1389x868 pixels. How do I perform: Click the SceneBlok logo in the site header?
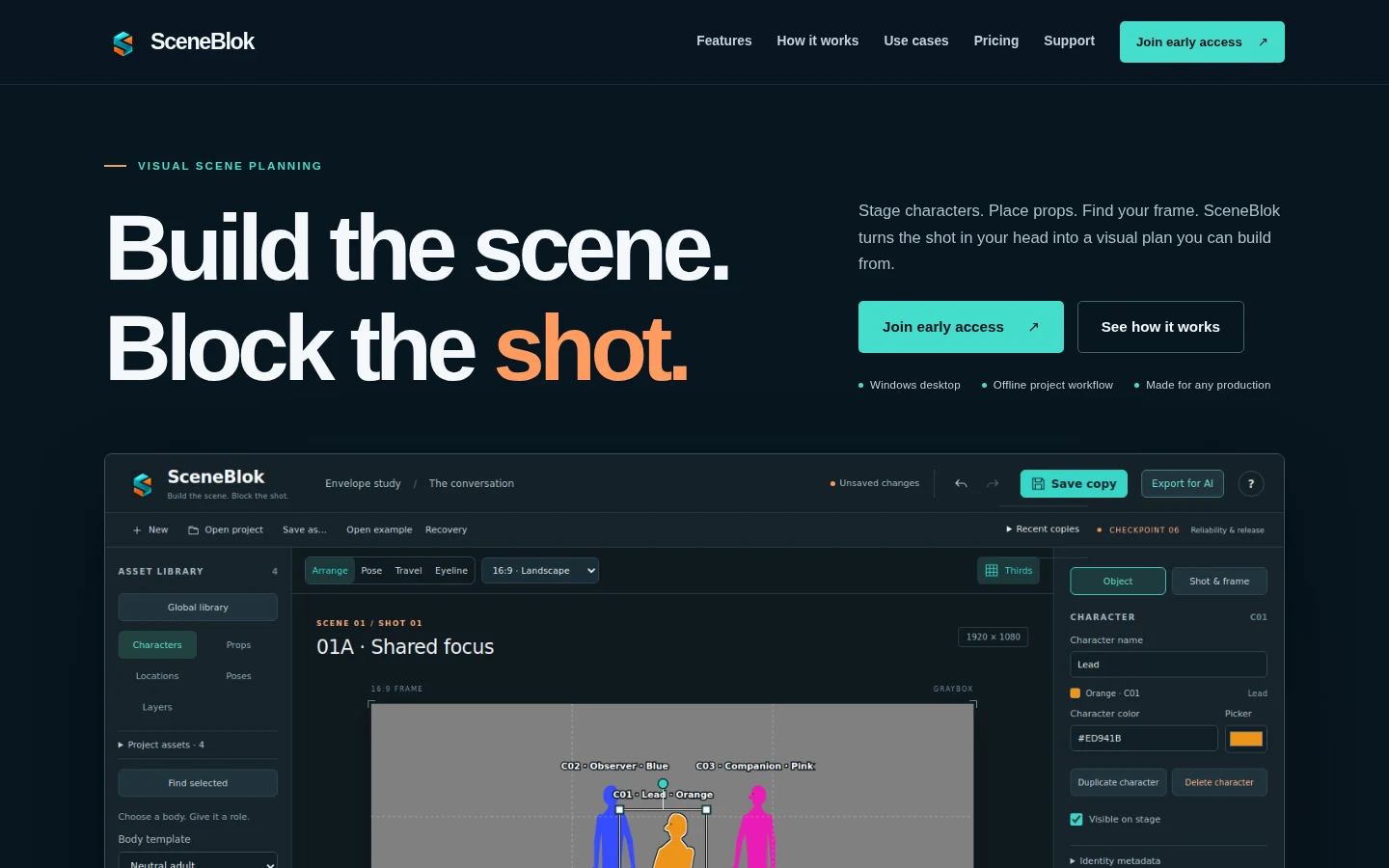point(183,42)
